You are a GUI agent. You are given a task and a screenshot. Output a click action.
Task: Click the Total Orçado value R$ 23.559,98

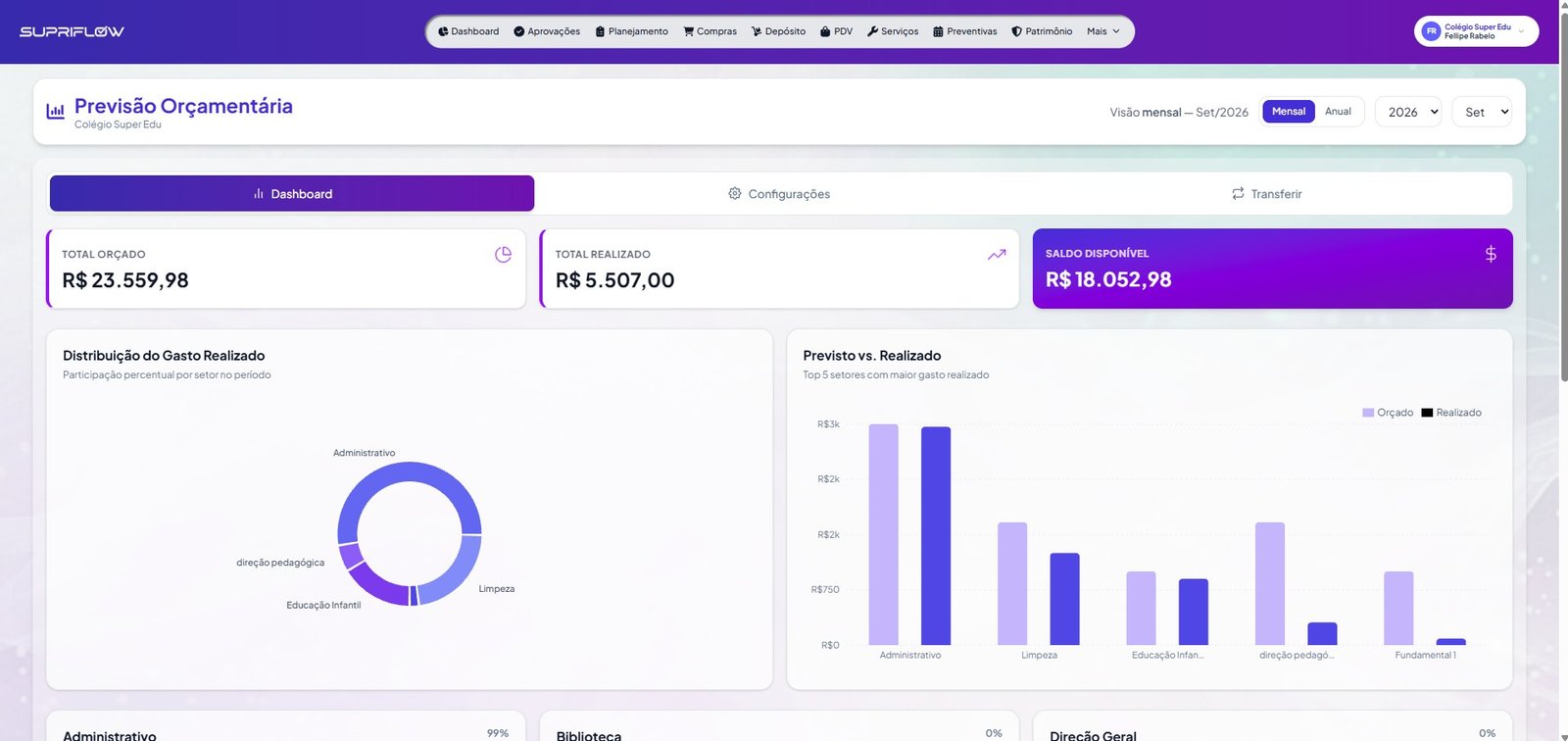(125, 280)
